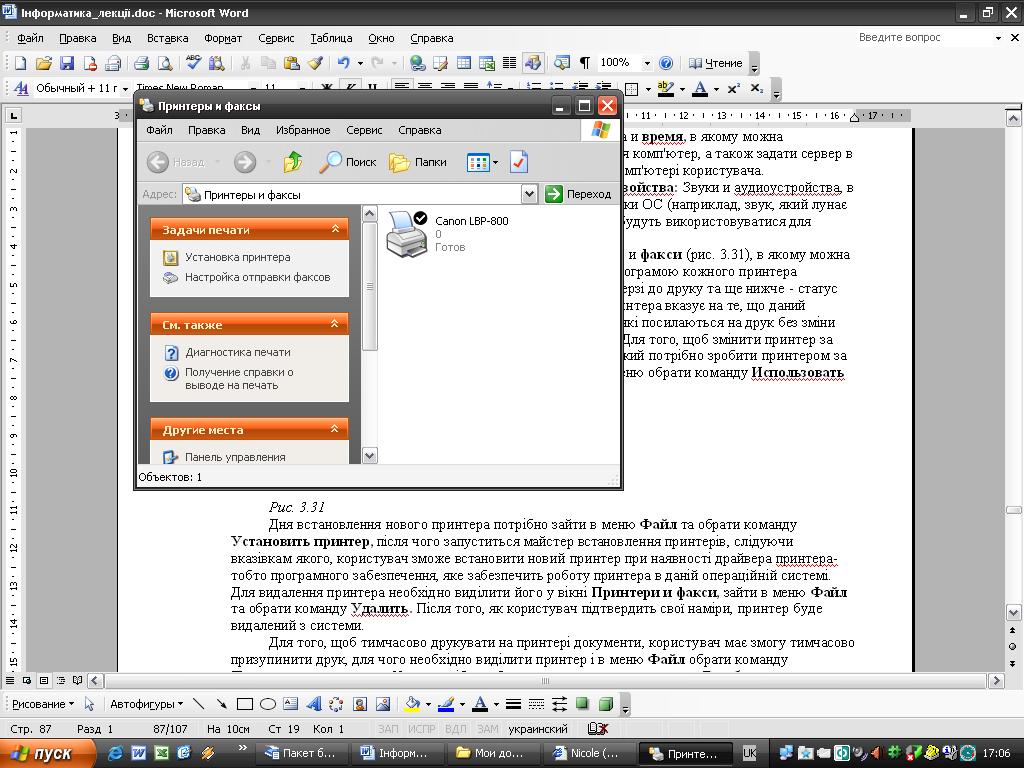
Task: Toggle the Show paragraph marks icon
Action: [584, 63]
